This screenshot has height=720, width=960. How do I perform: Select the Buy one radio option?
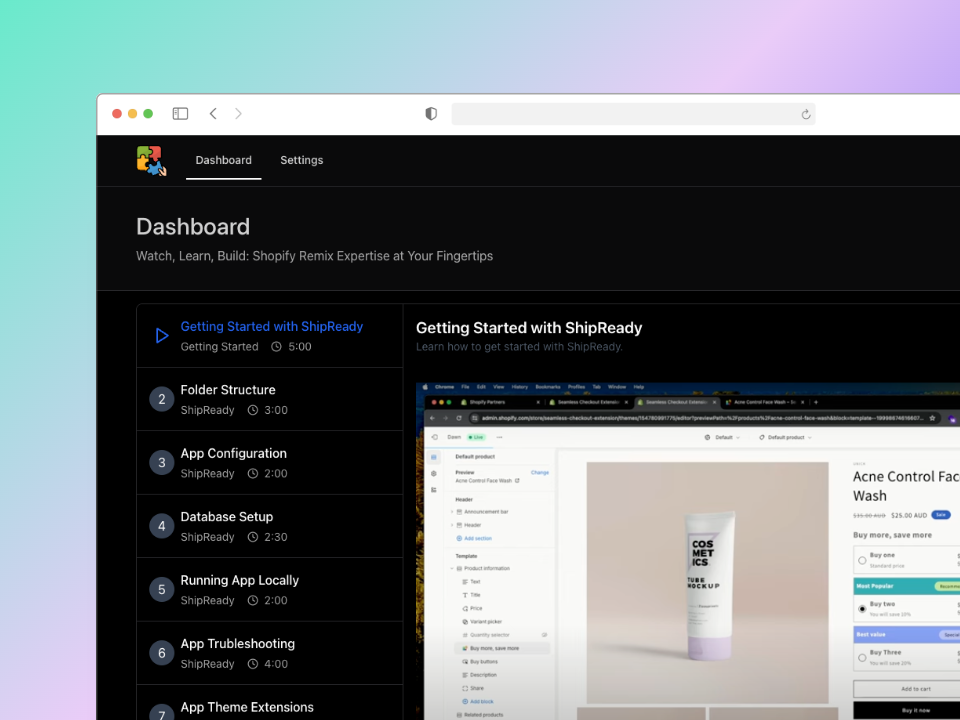click(x=862, y=560)
